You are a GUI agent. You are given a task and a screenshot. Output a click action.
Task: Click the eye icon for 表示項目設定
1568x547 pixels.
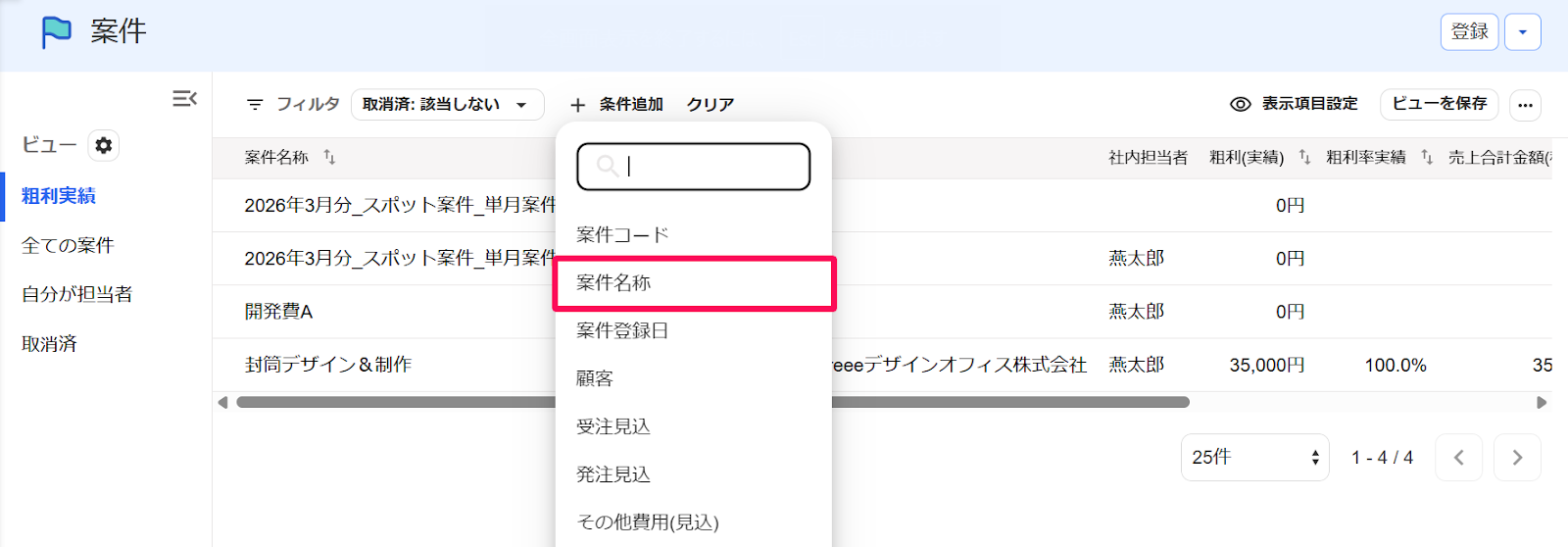pos(1241,104)
